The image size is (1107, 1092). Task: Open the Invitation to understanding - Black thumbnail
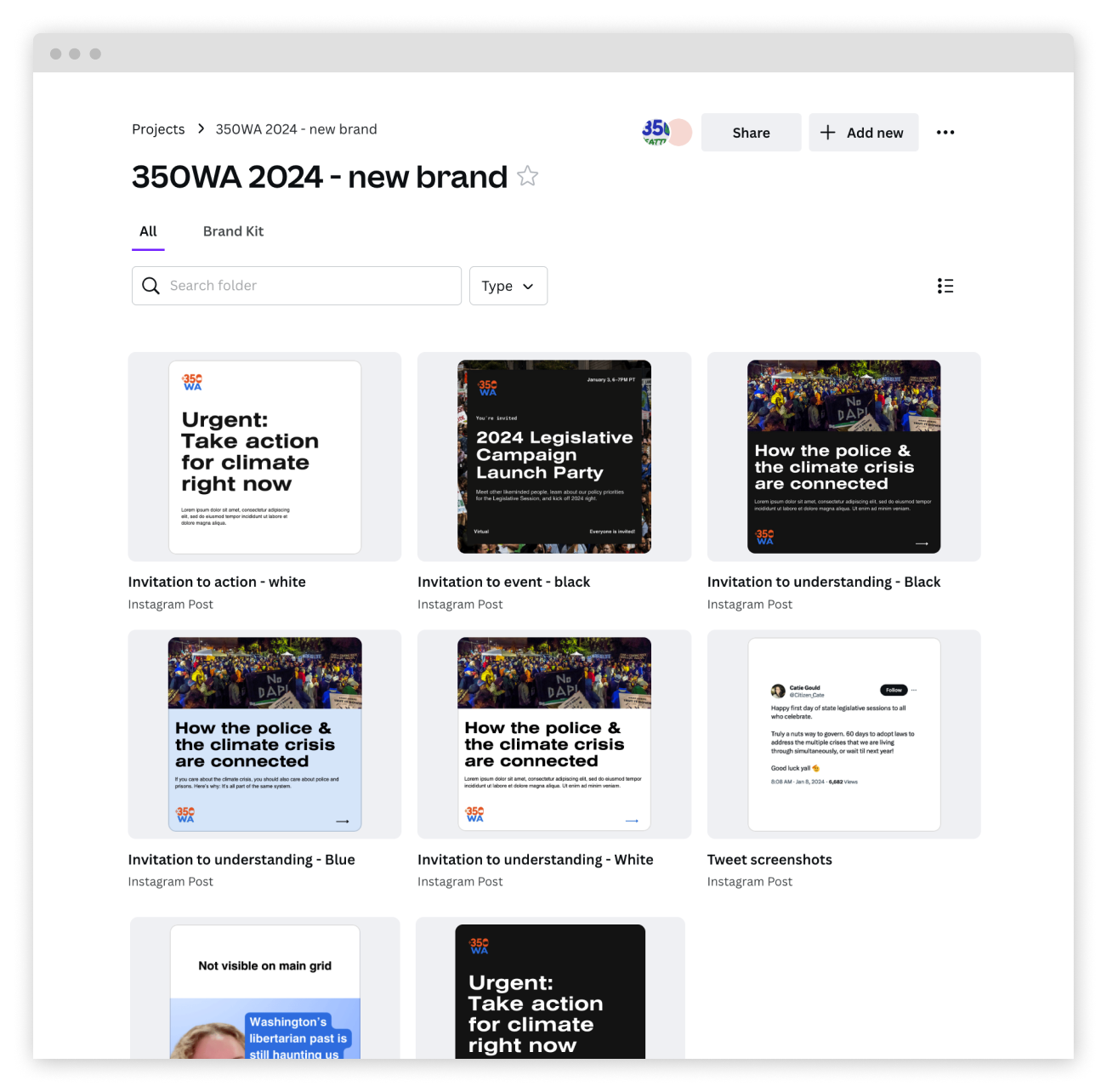click(x=844, y=457)
